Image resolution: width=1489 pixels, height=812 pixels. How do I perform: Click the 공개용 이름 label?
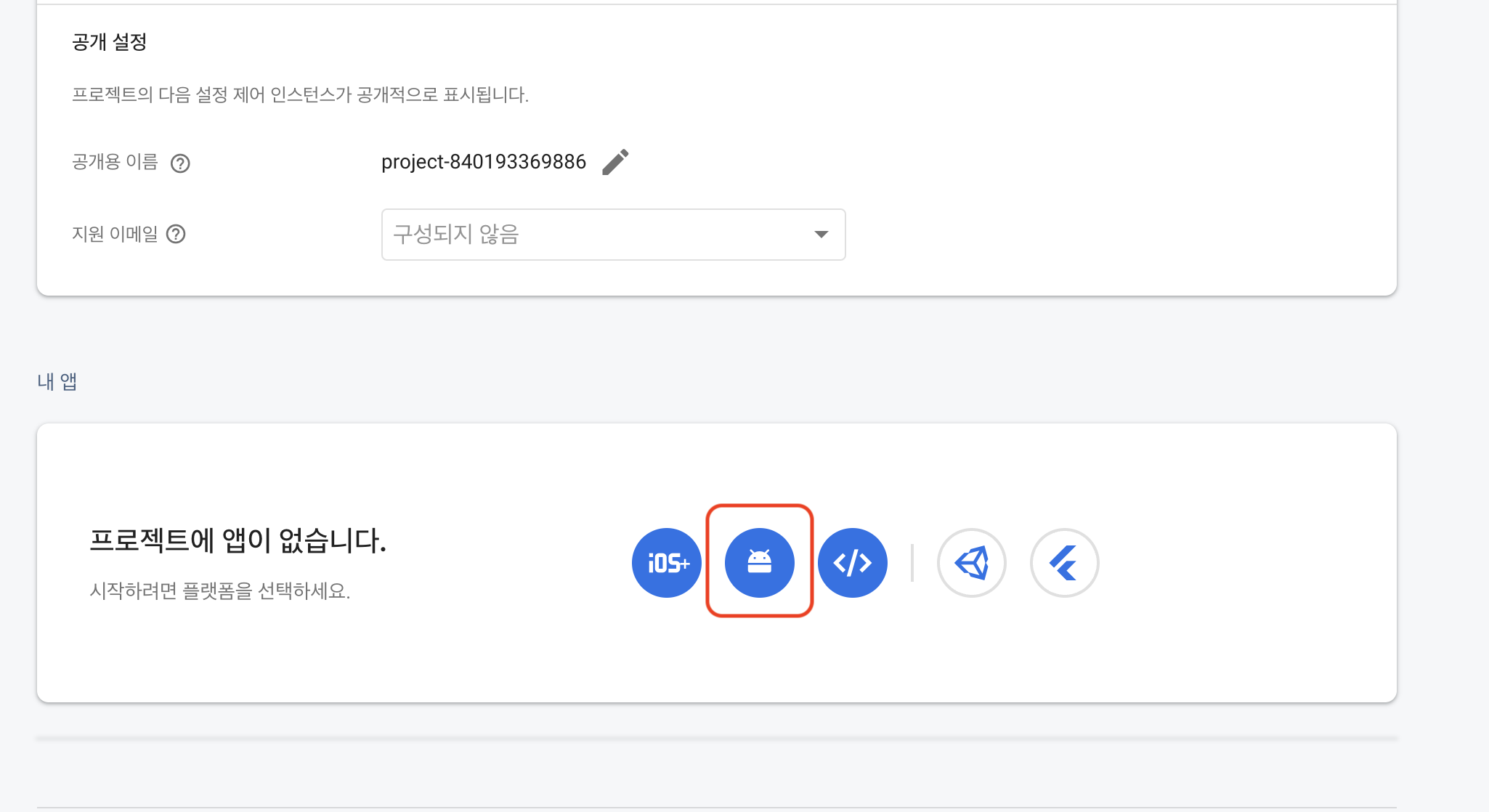tap(115, 162)
